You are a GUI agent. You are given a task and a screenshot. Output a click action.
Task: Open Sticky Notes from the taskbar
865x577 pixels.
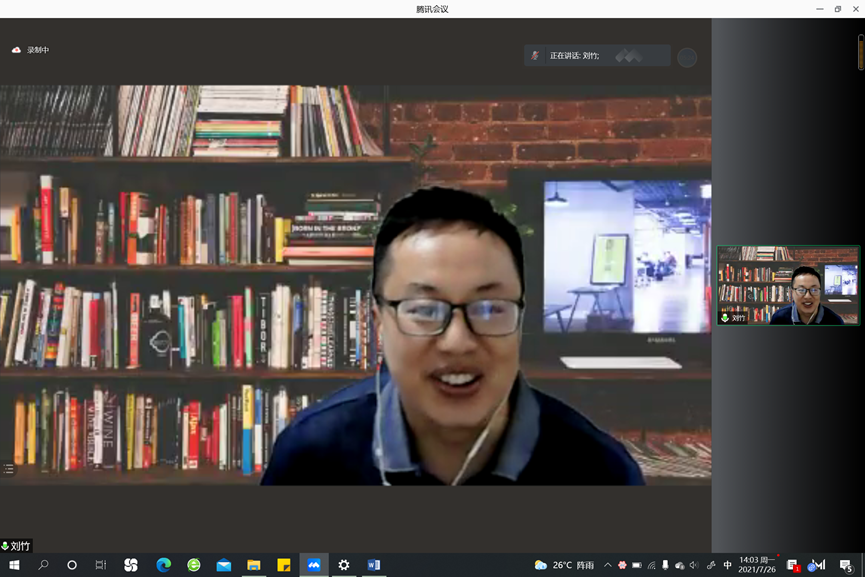coord(284,565)
